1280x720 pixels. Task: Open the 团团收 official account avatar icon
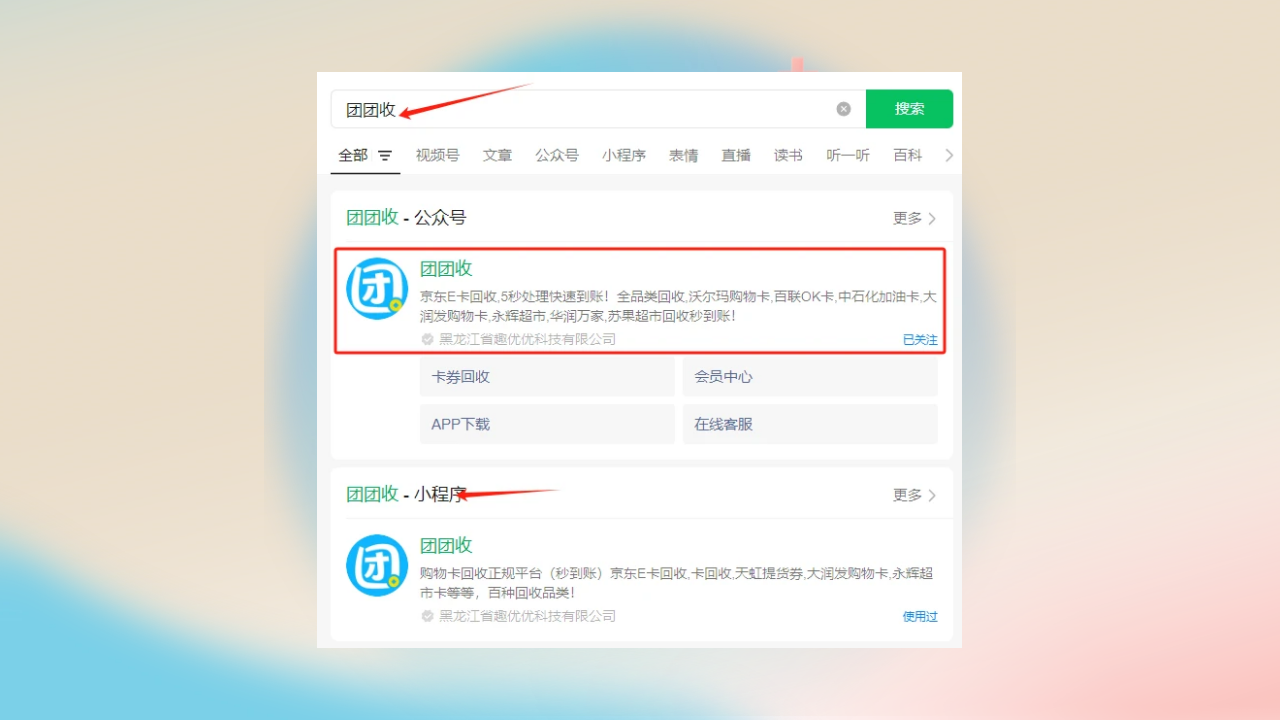(377, 289)
